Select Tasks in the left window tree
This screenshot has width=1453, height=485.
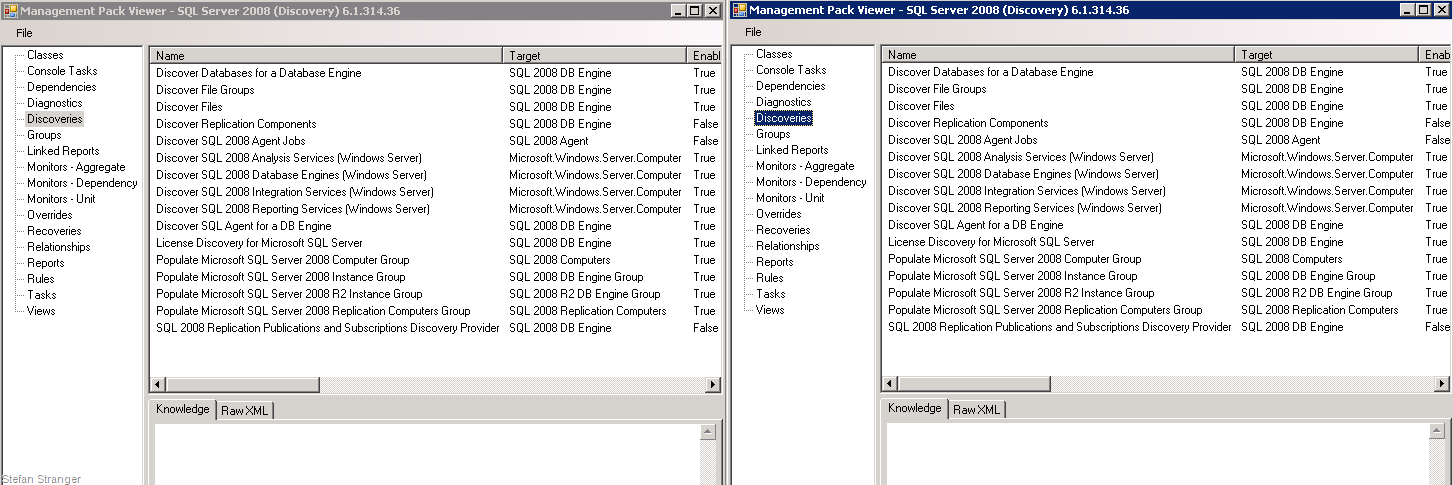coord(42,295)
